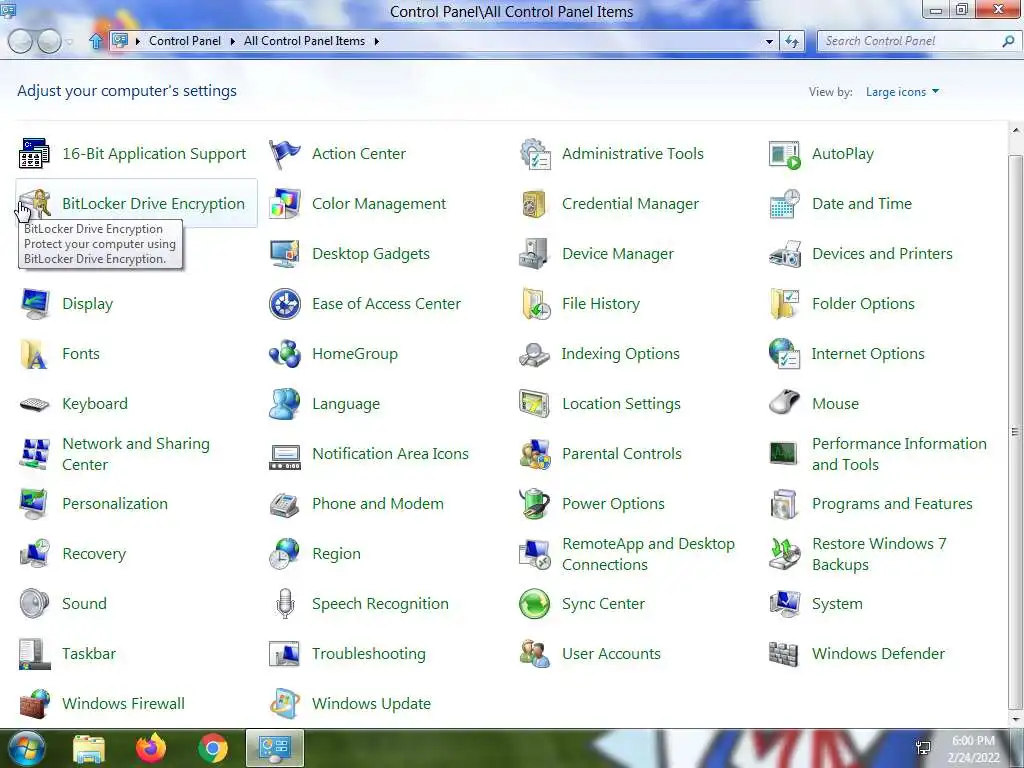Open BitLocker Drive Encryption link
Screen dimensions: 1024x768
[153, 204]
